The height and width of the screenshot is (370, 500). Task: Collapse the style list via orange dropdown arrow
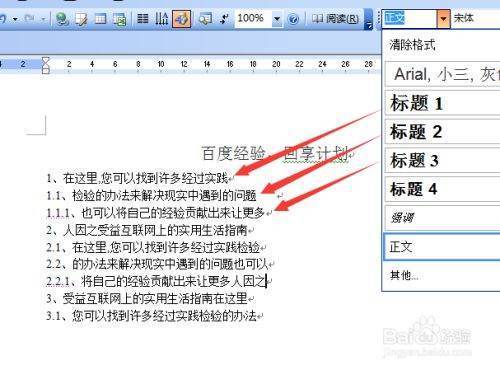[x=443, y=19]
